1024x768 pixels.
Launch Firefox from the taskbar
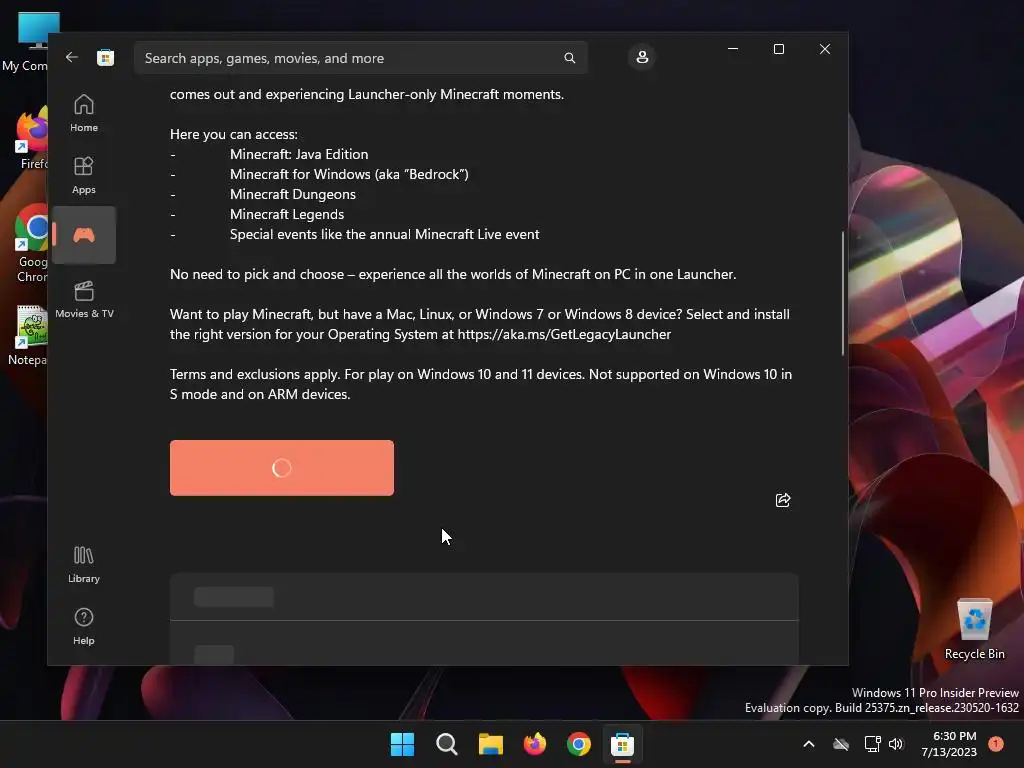(x=535, y=744)
